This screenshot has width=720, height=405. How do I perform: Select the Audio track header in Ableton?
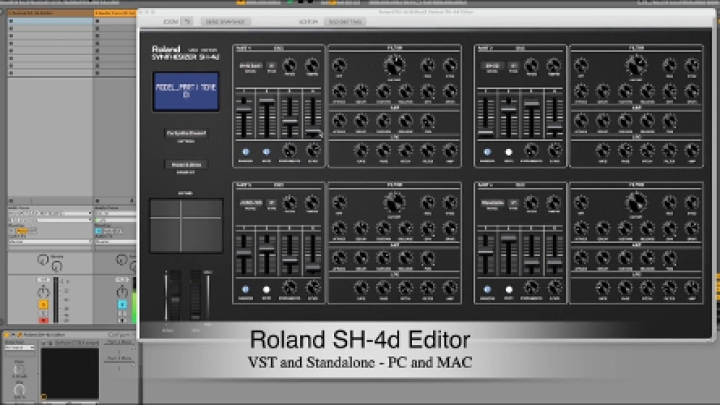click(115, 13)
